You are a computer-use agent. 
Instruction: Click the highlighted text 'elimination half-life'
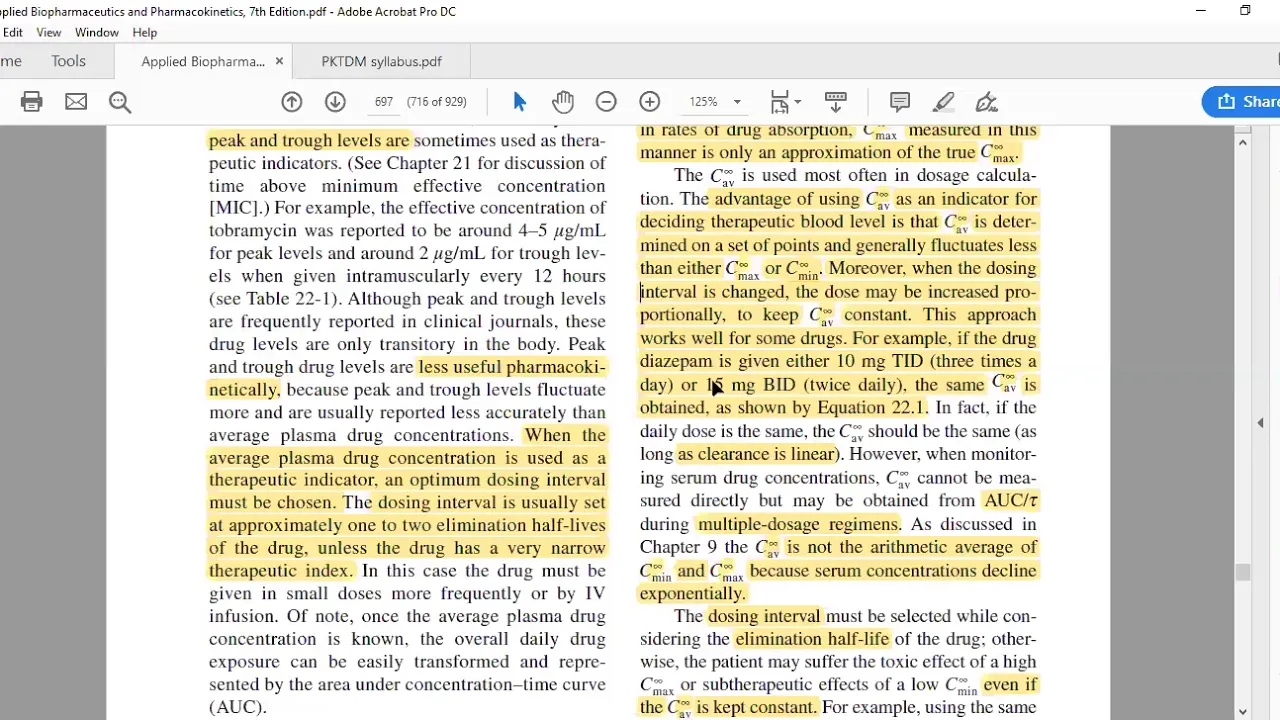812,639
